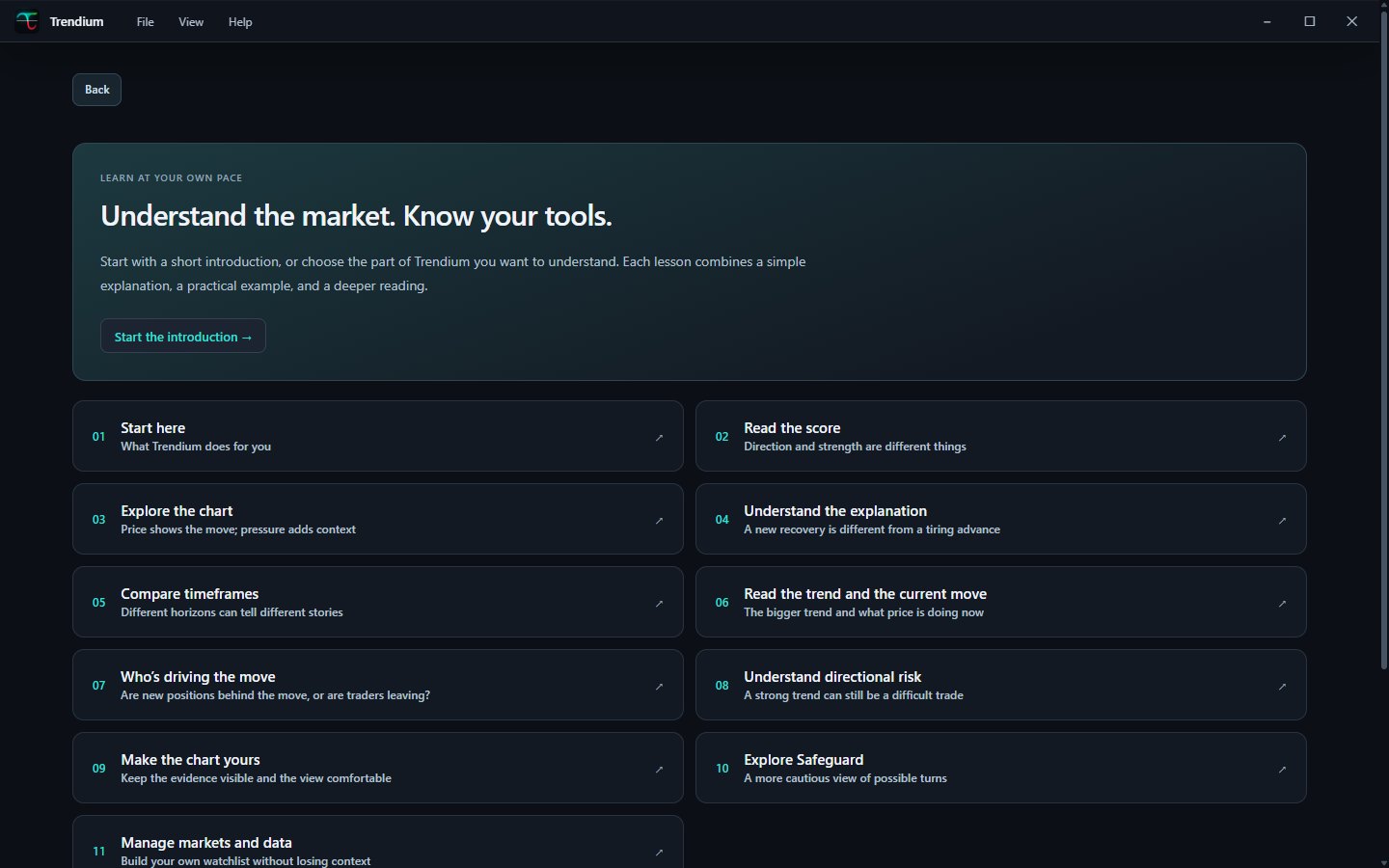Arrow icon on Make the chart yours card
This screenshot has height=868, width=1389.
tap(659, 770)
